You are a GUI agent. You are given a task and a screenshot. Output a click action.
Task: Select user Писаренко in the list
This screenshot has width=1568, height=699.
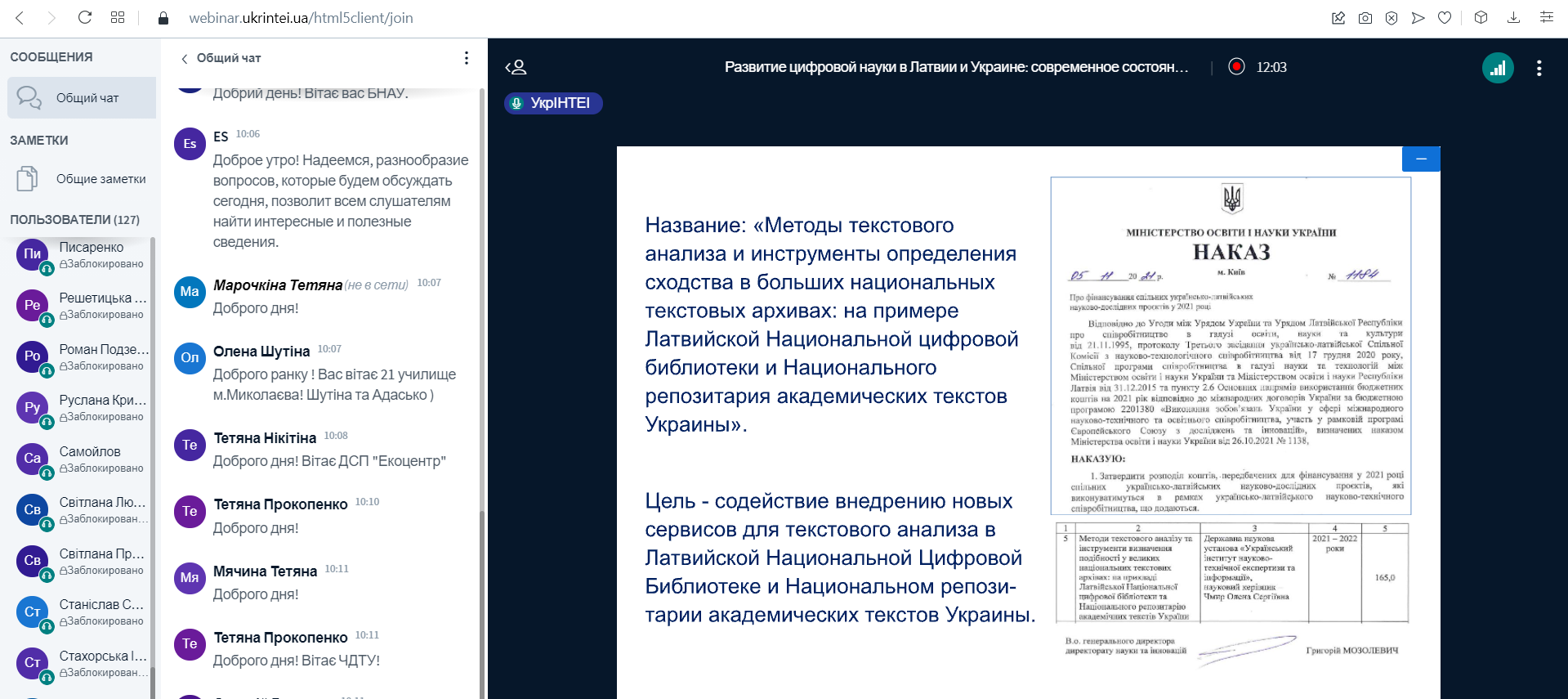click(x=82, y=255)
